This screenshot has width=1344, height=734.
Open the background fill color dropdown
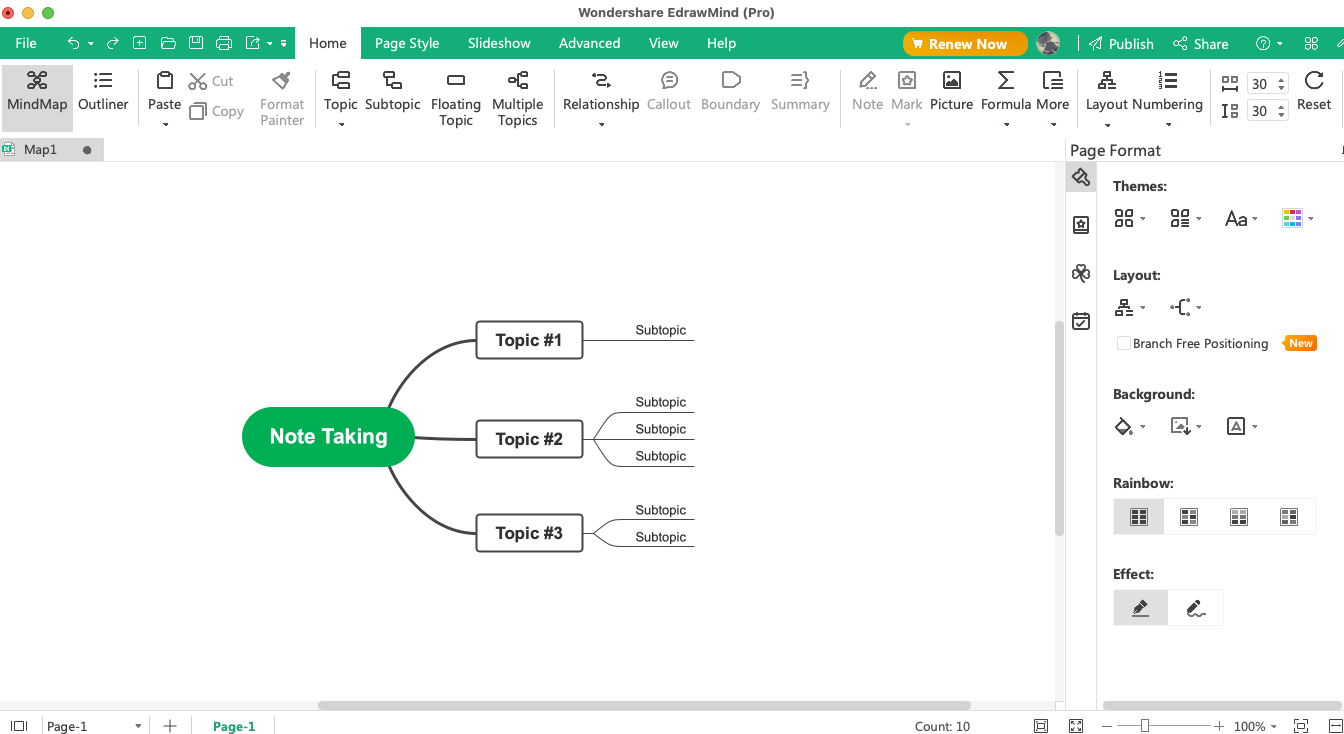[x=1130, y=427]
